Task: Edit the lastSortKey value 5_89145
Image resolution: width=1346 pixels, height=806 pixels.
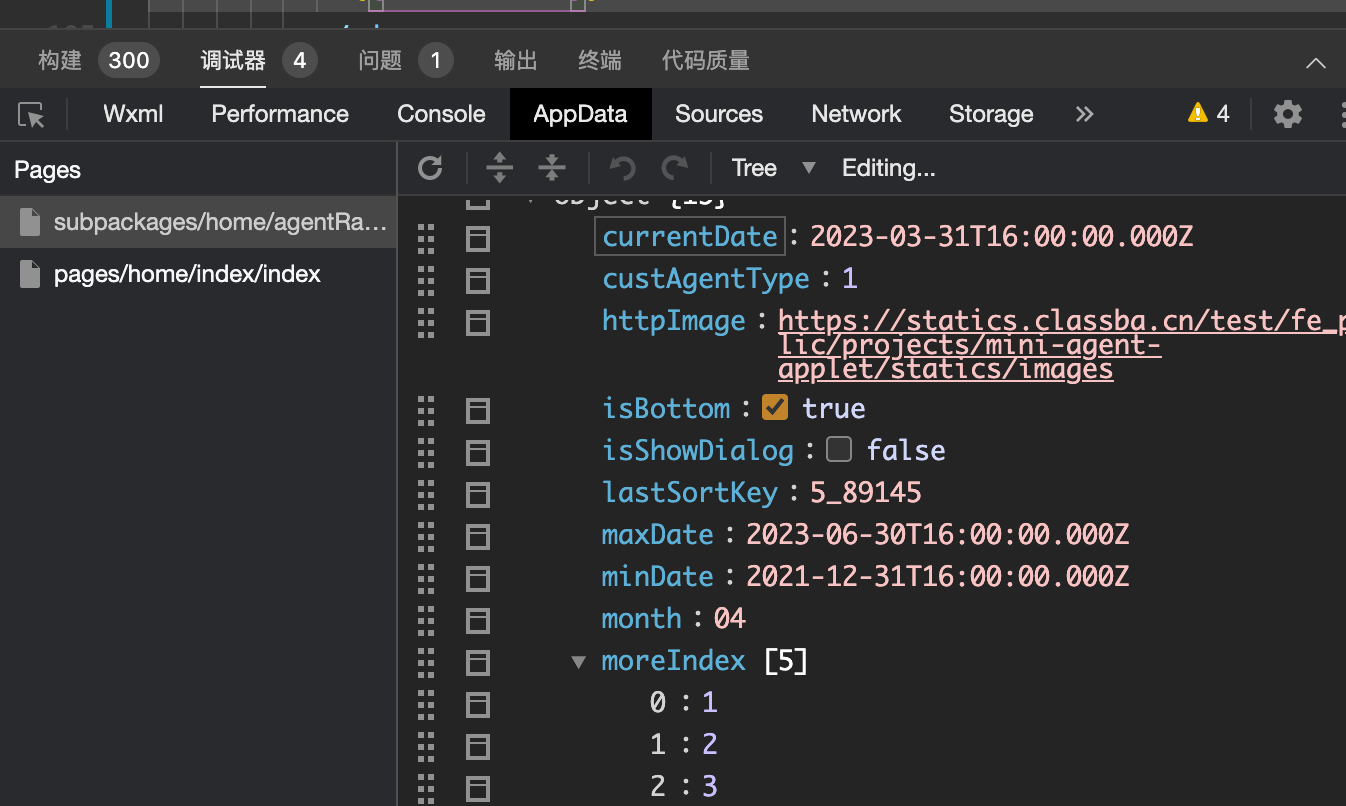Action: [865, 493]
